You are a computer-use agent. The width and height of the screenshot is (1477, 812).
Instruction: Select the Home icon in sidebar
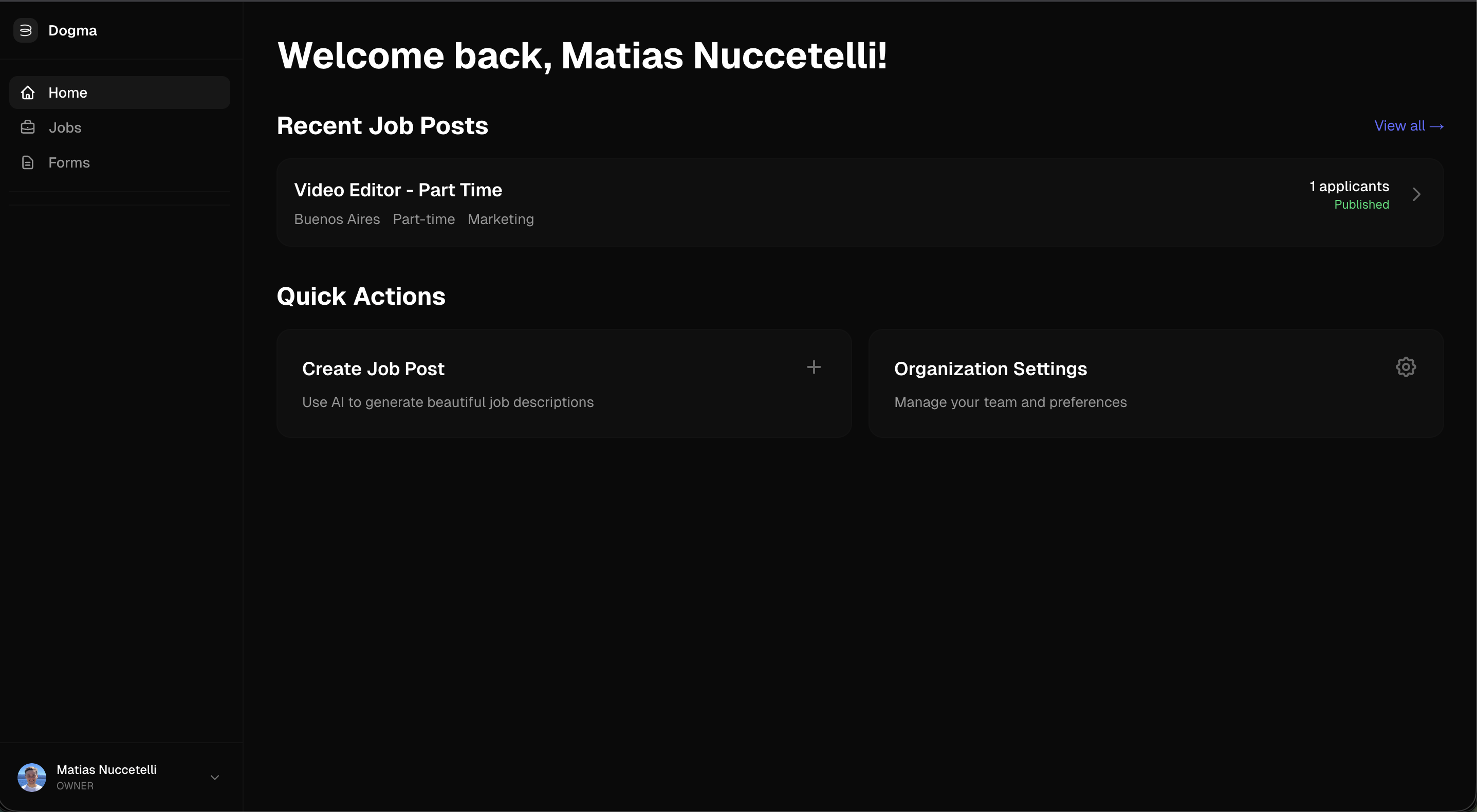[28, 93]
